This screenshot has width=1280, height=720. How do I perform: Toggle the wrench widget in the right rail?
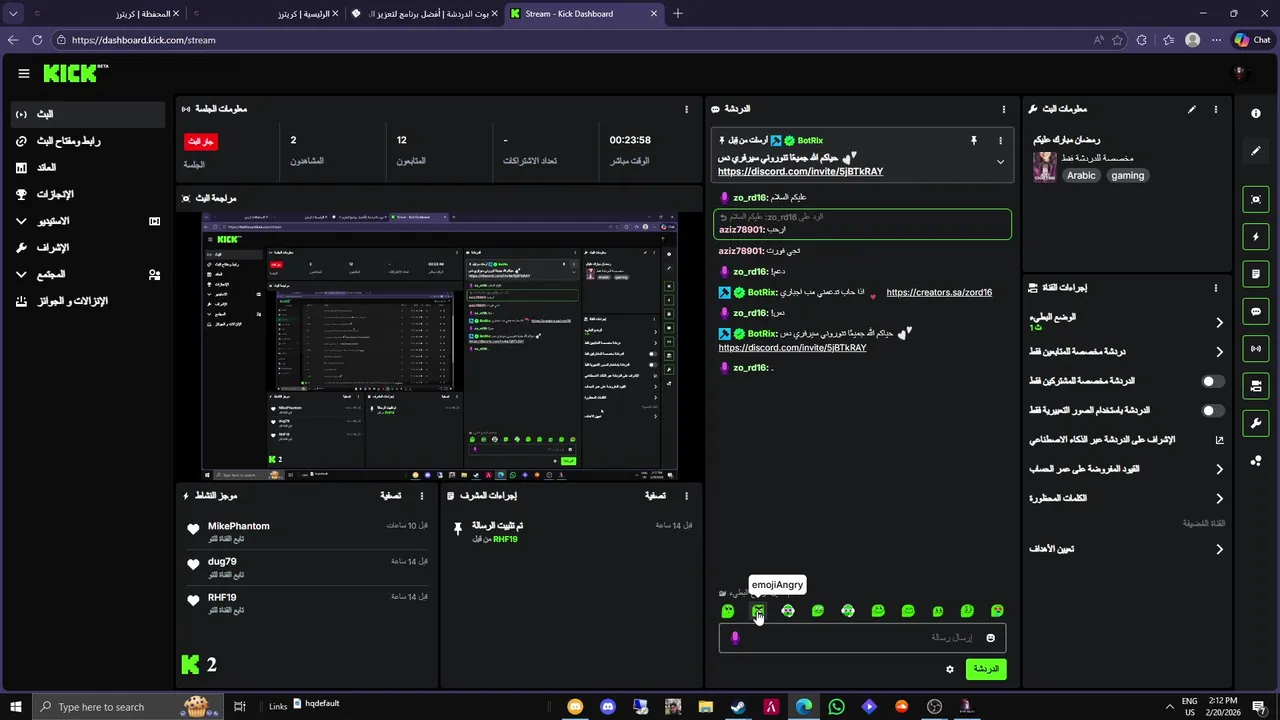[x=1256, y=423]
